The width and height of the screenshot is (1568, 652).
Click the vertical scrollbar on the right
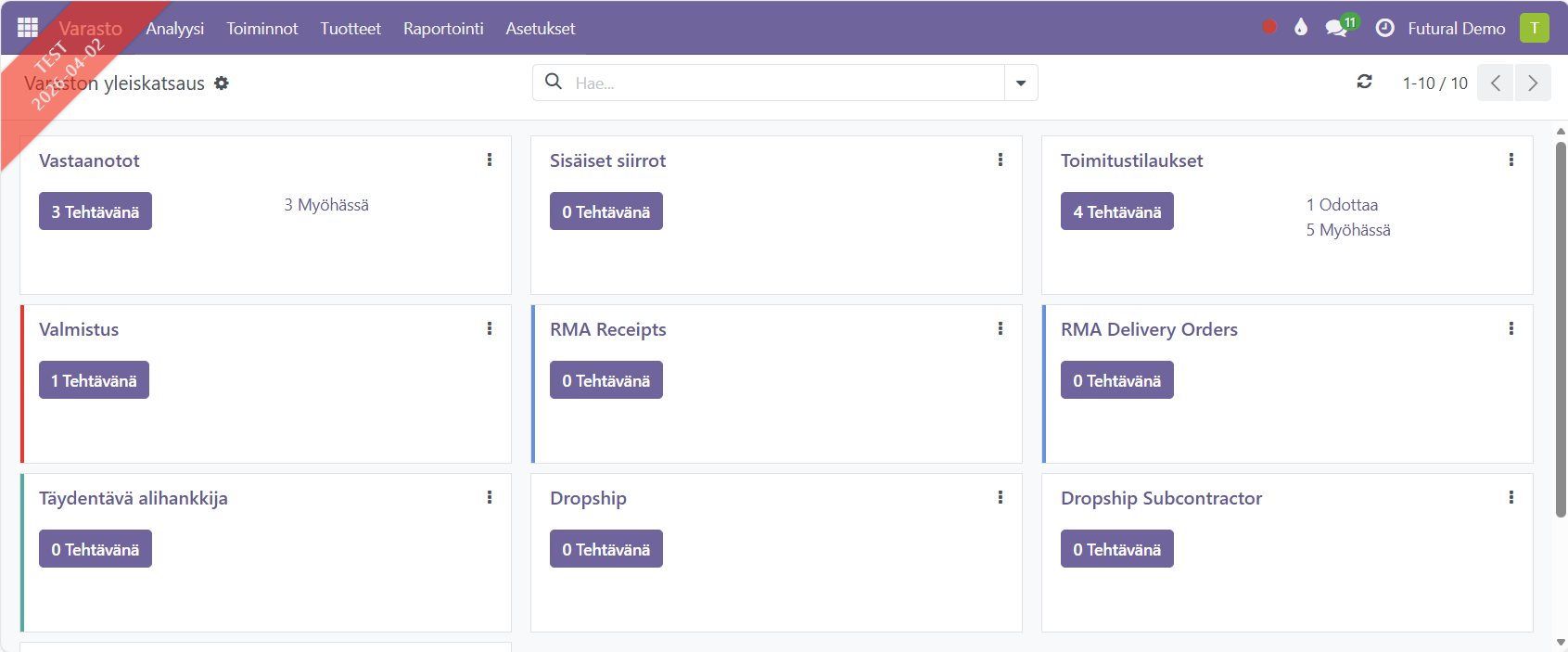coord(1561,325)
